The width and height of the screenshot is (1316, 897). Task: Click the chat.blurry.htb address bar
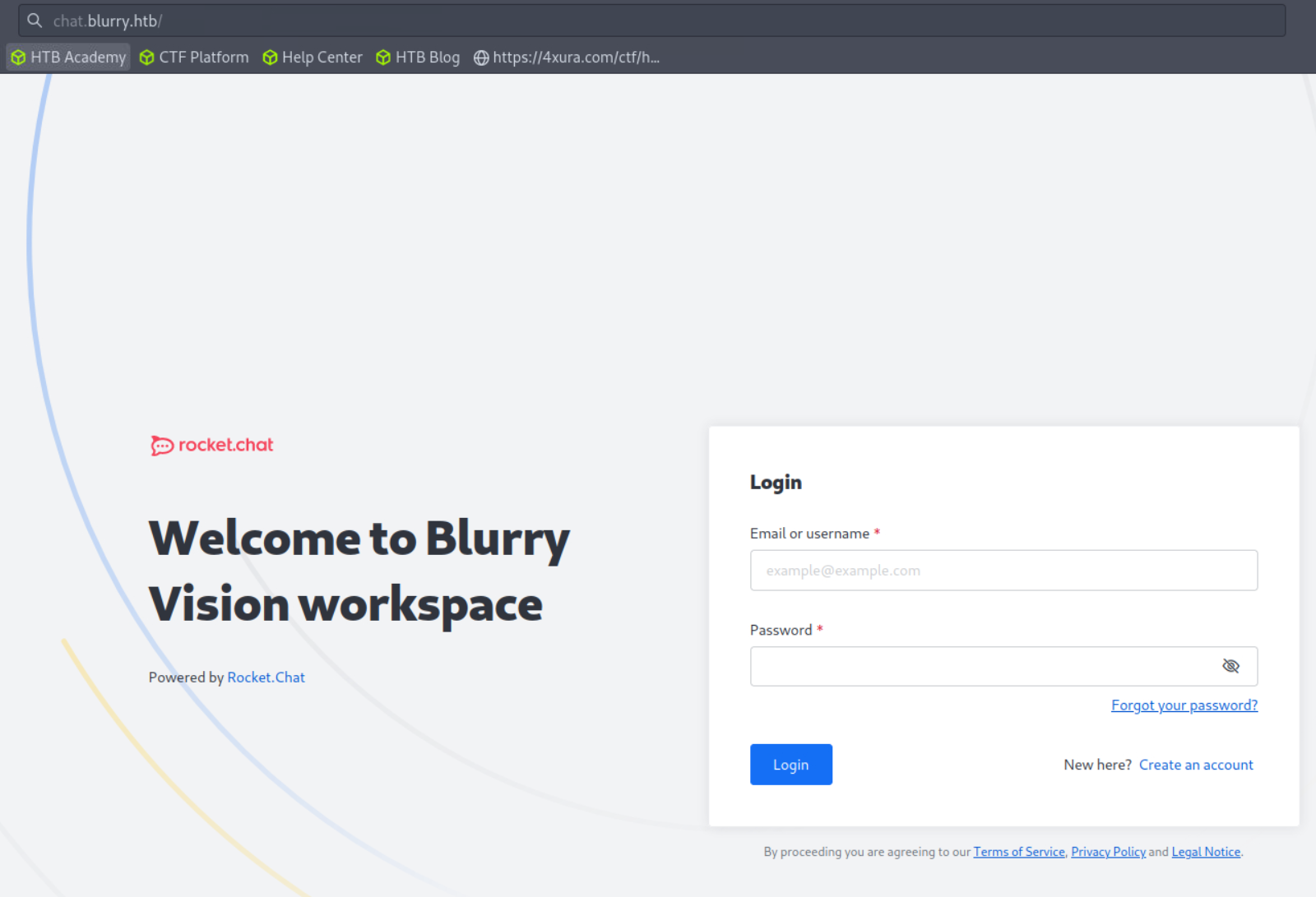[658, 21]
